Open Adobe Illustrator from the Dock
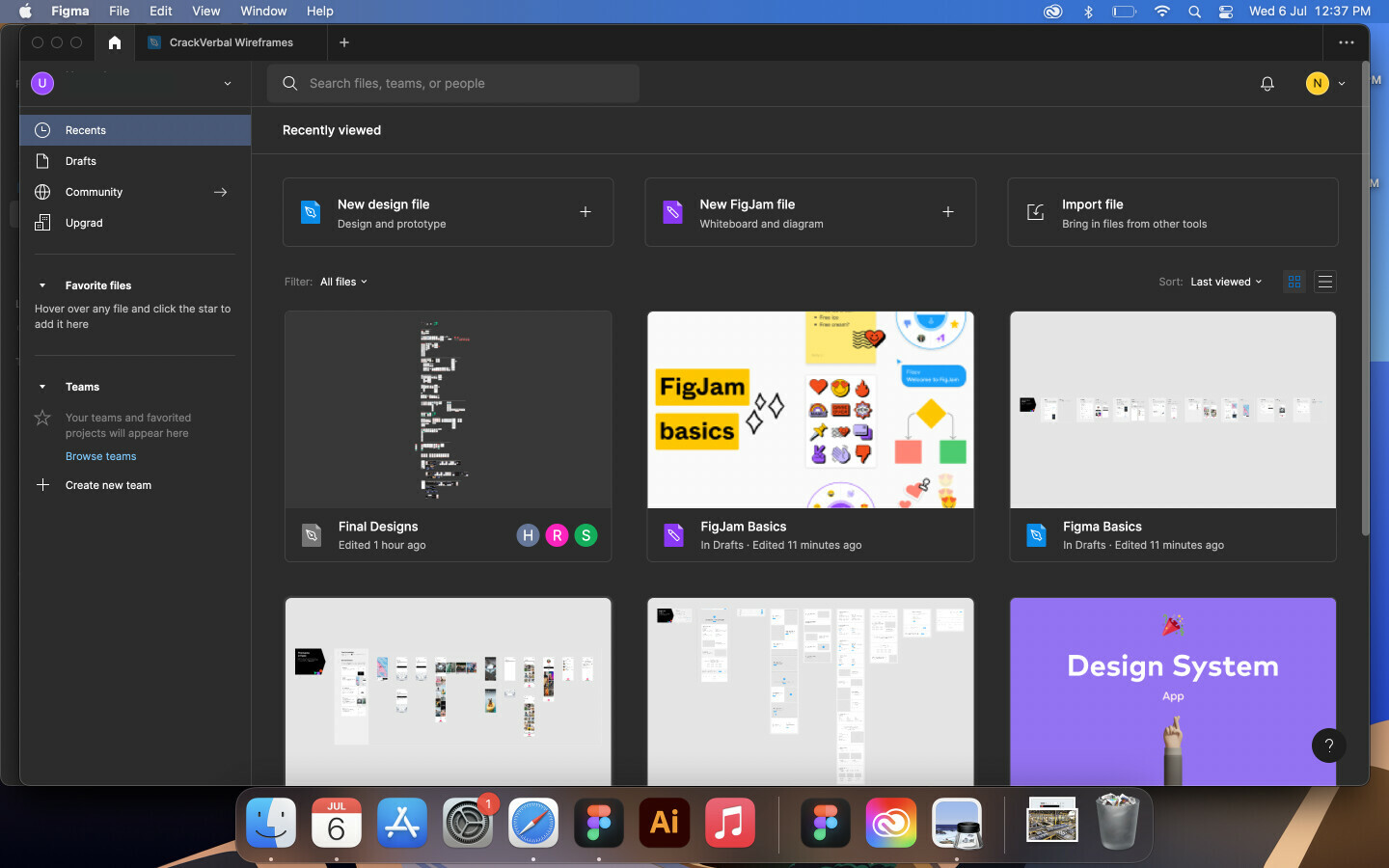The width and height of the screenshot is (1389, 868). tap(665, 823)
